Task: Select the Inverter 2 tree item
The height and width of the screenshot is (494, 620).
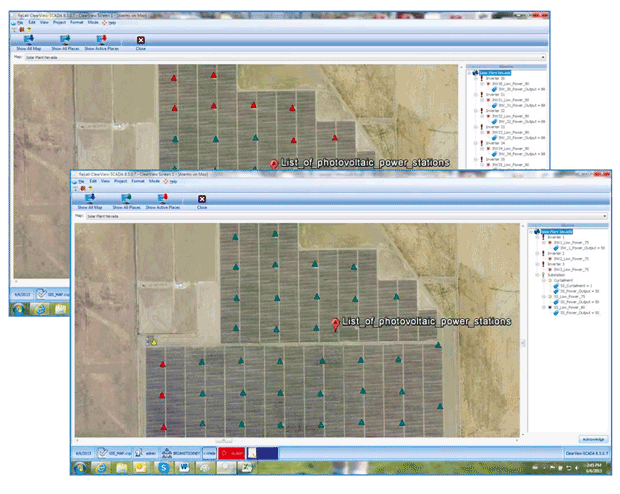Action: [556, 254]
